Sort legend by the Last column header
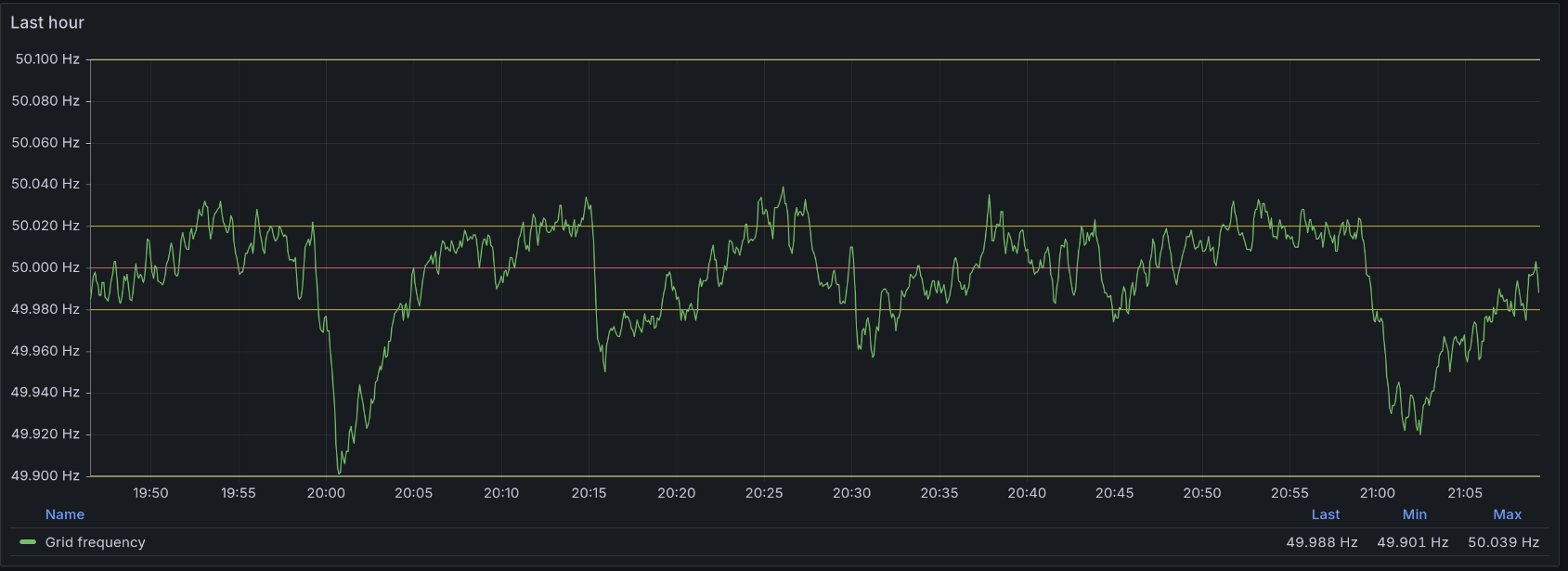This screenshot has height=571, width=1568. pyautogui.click(x=1325, y=514)
